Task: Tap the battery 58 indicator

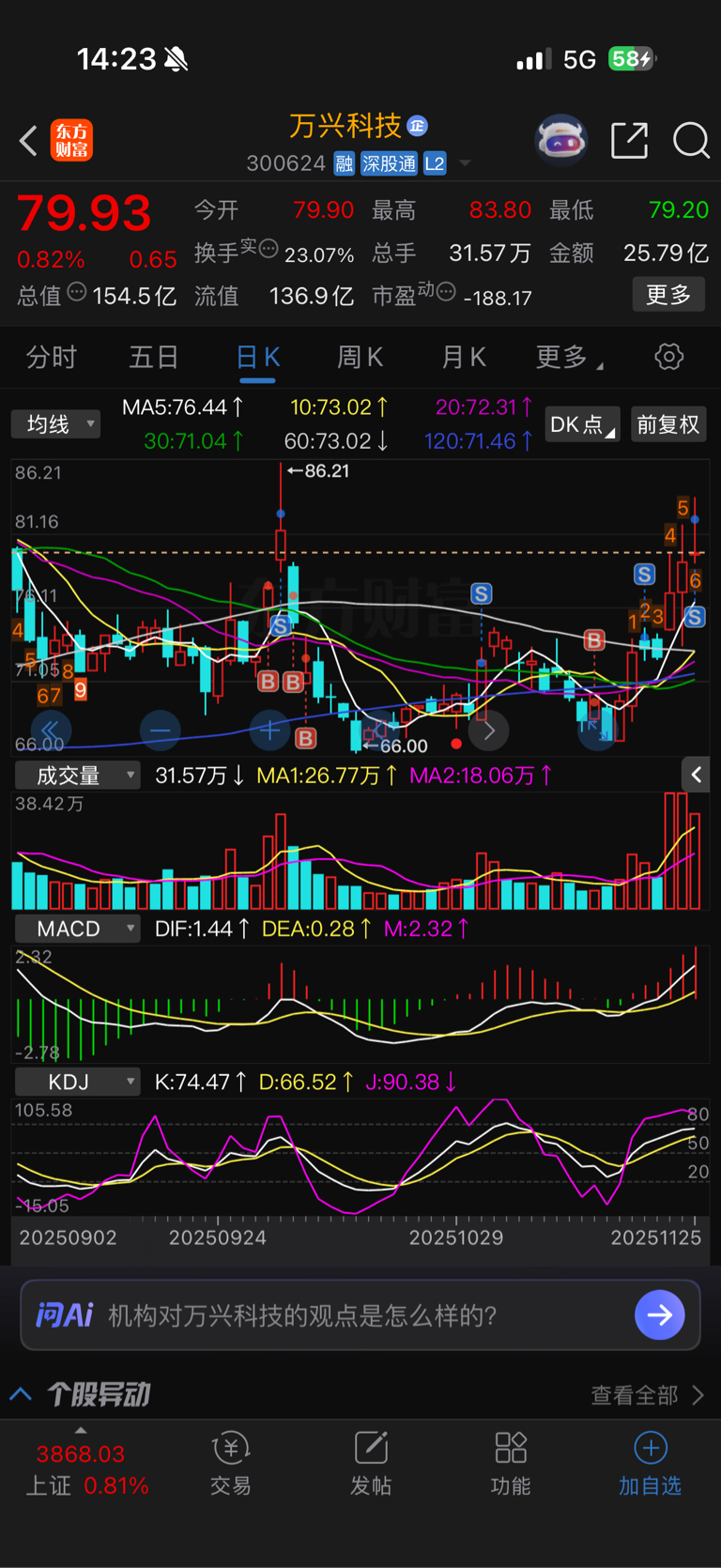Action: click(x=631, y=59)
